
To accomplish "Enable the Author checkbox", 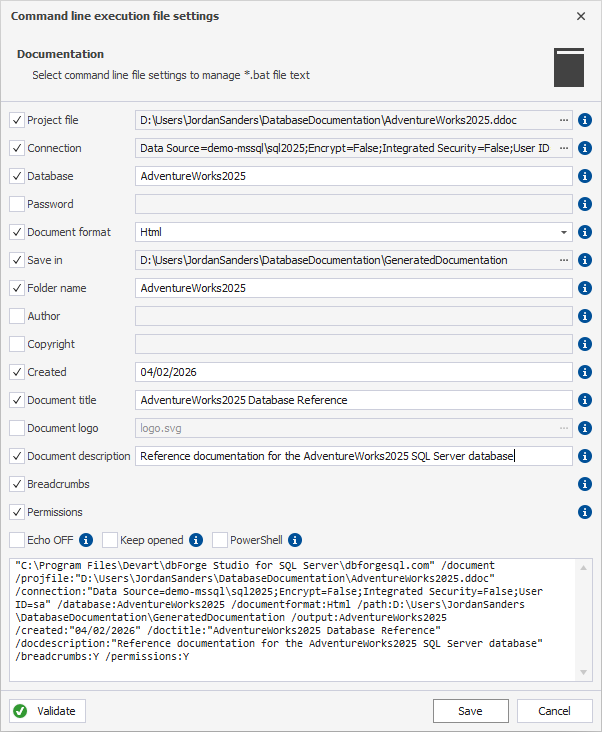I will pyautogui.click(x=17, y=316).
